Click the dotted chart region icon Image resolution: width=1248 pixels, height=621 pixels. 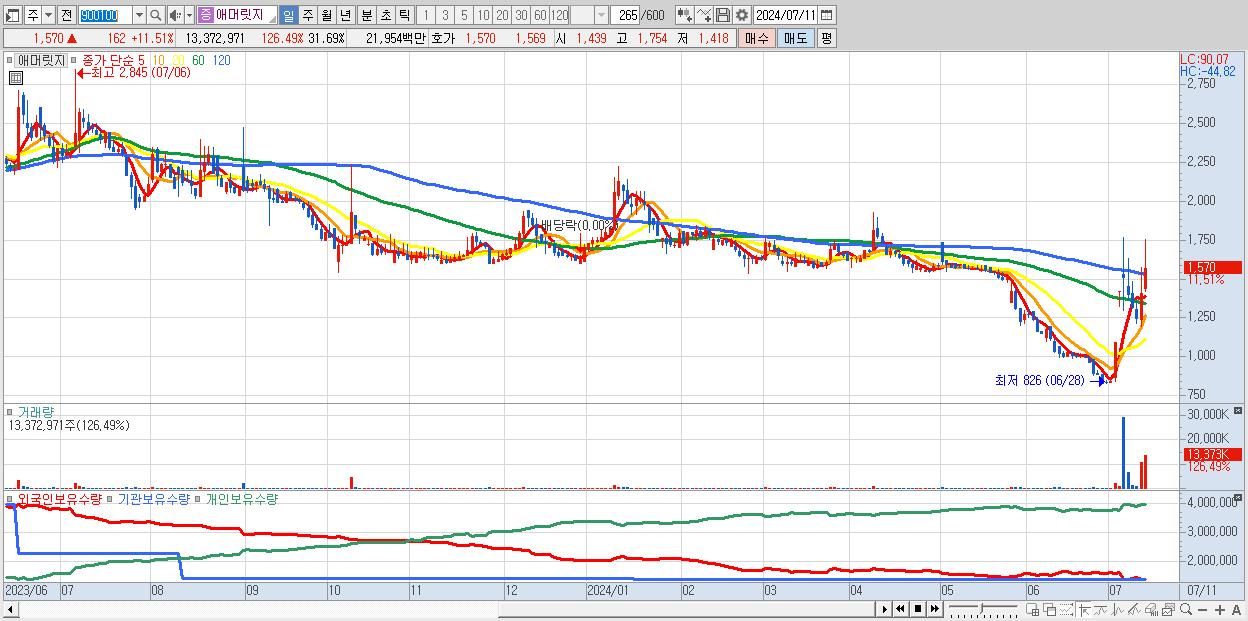1066,609
